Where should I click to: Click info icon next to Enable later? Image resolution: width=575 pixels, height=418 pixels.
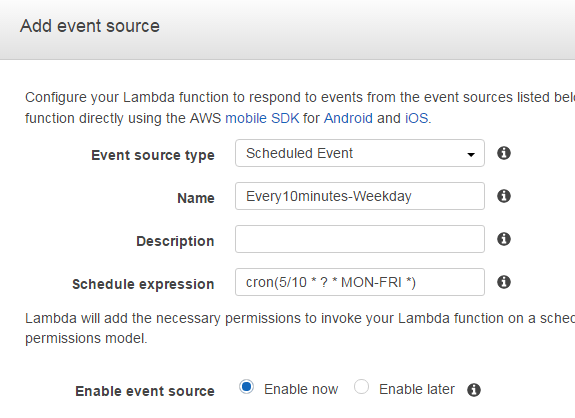474,390
